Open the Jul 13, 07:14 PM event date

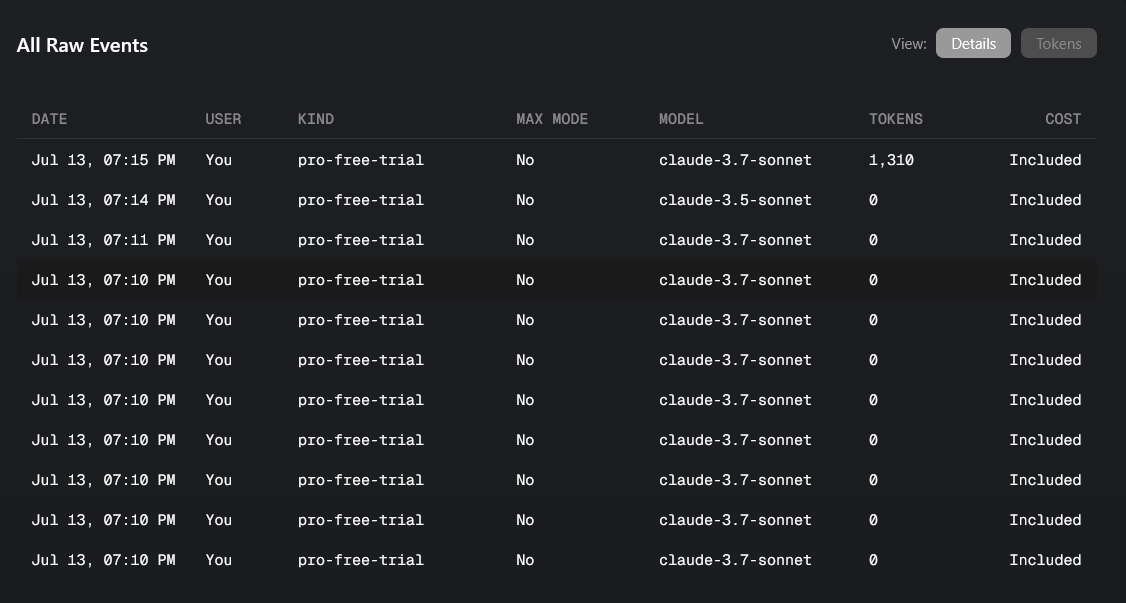point(103,200)
